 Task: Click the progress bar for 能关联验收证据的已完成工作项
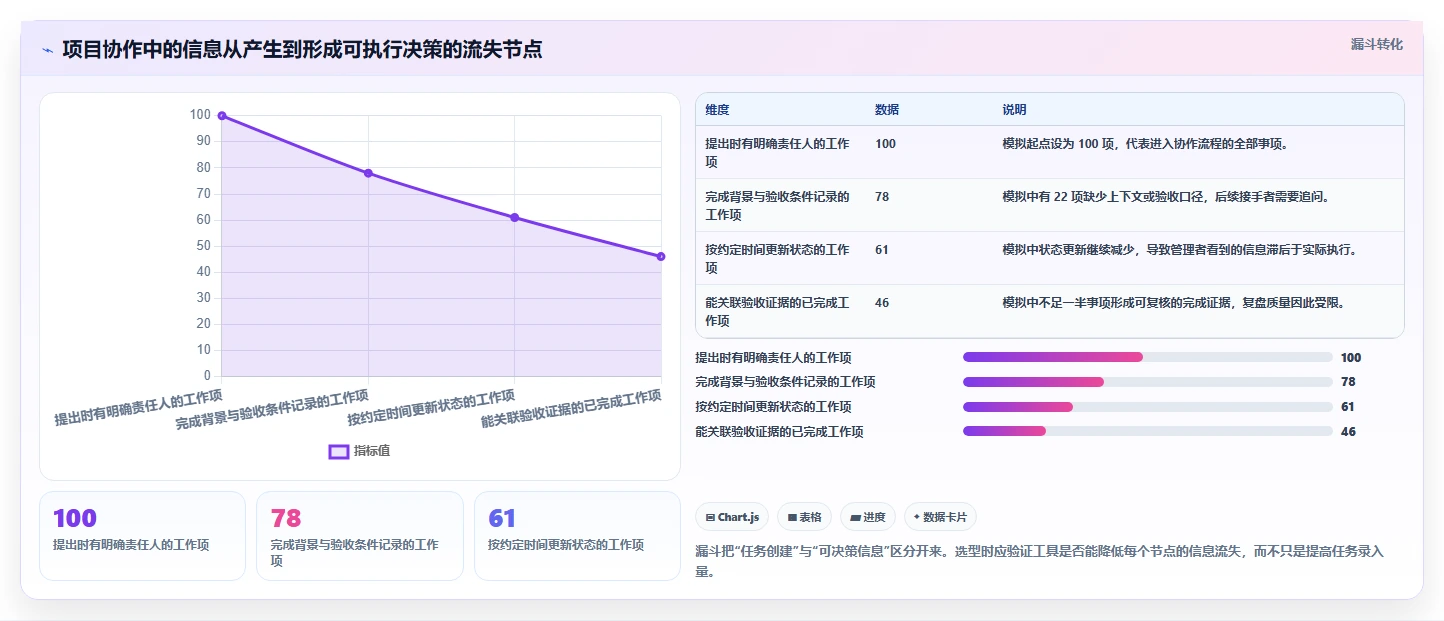1148,432
